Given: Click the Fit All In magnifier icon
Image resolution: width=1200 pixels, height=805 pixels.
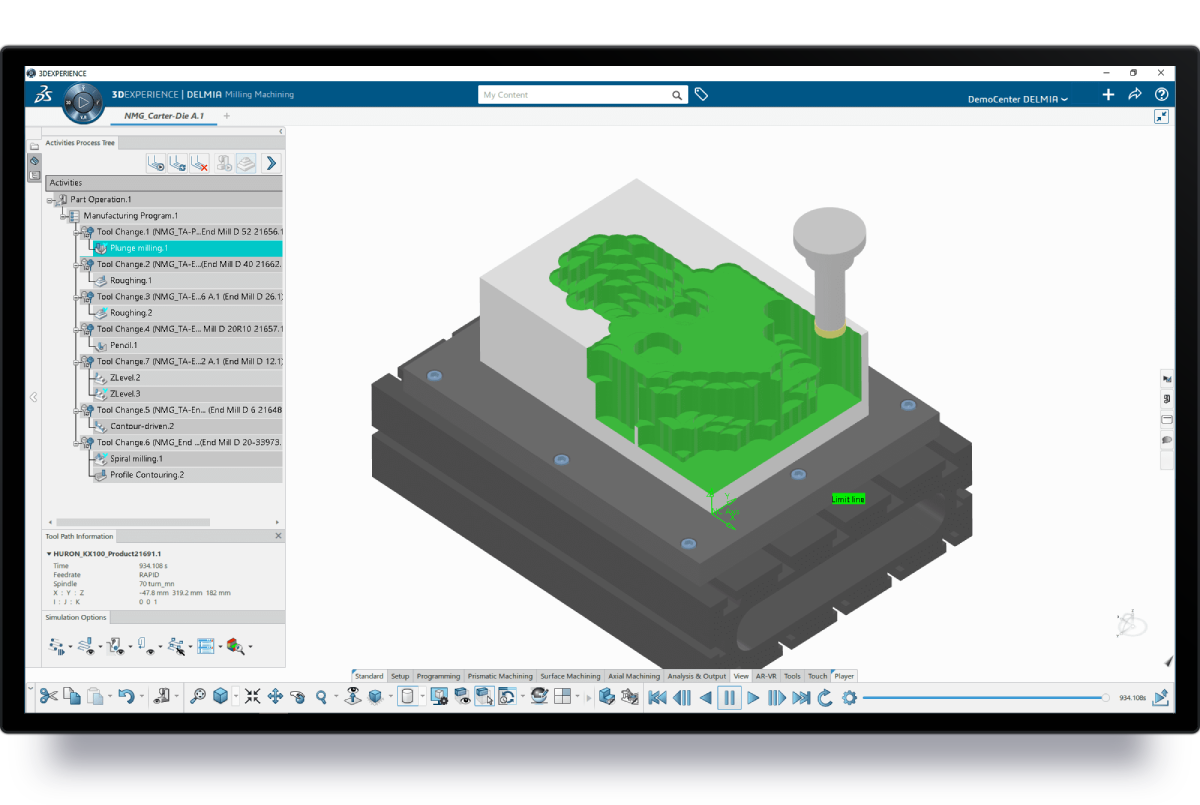Looking at the screenshot, I should [197, 697].
